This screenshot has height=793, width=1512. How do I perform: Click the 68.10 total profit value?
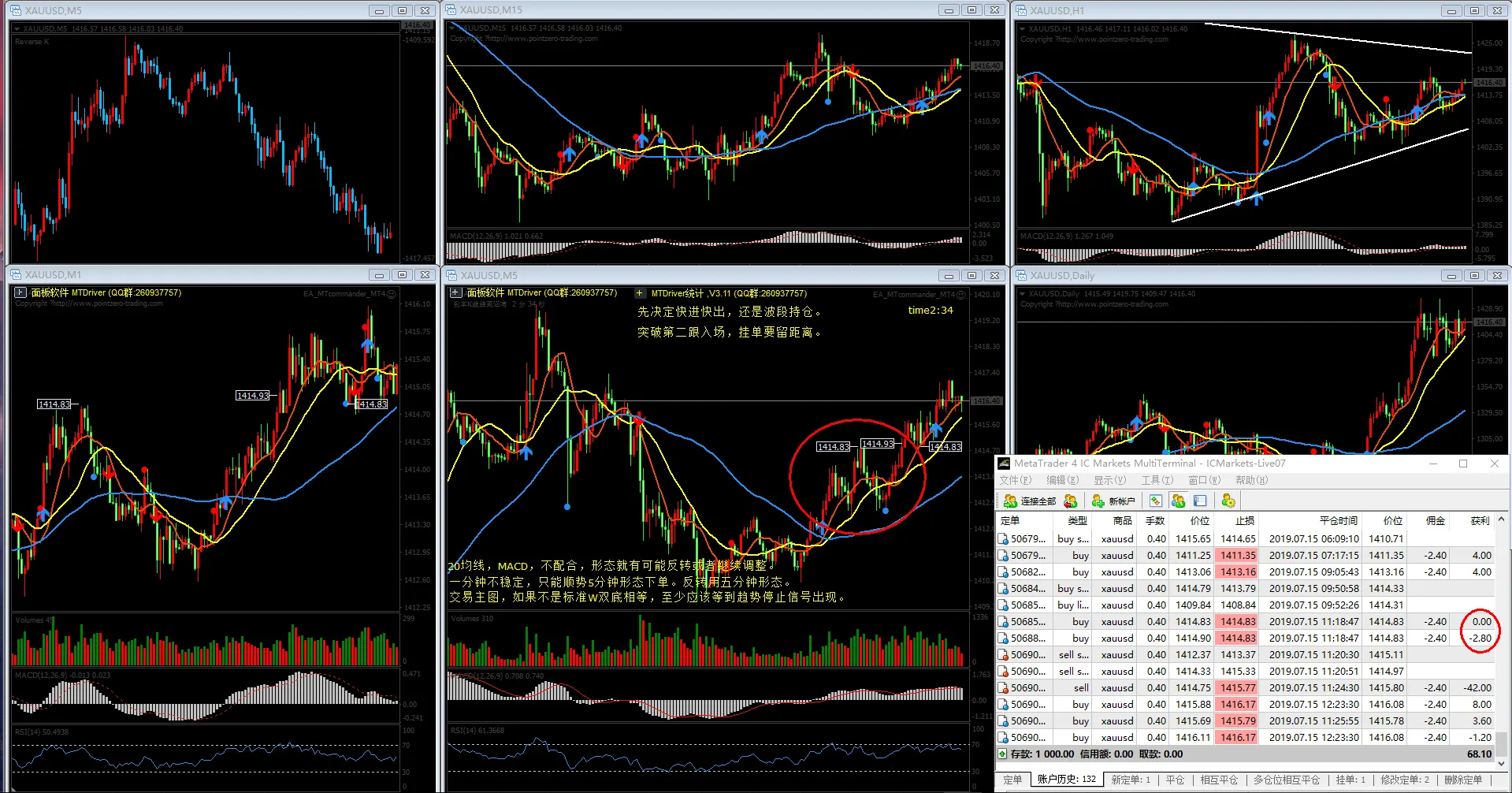point(1479,754)
